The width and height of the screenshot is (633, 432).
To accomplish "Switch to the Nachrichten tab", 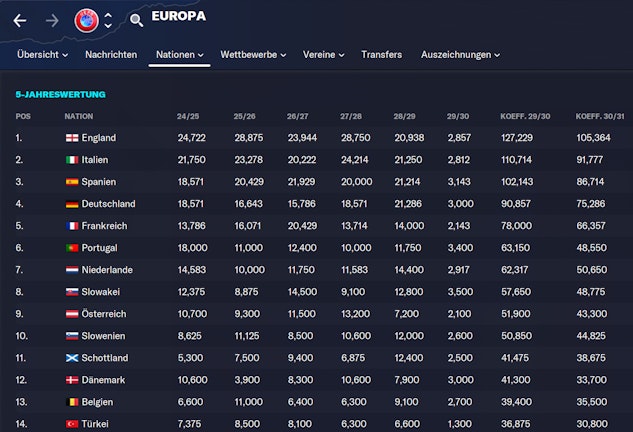I will (111, 54).
